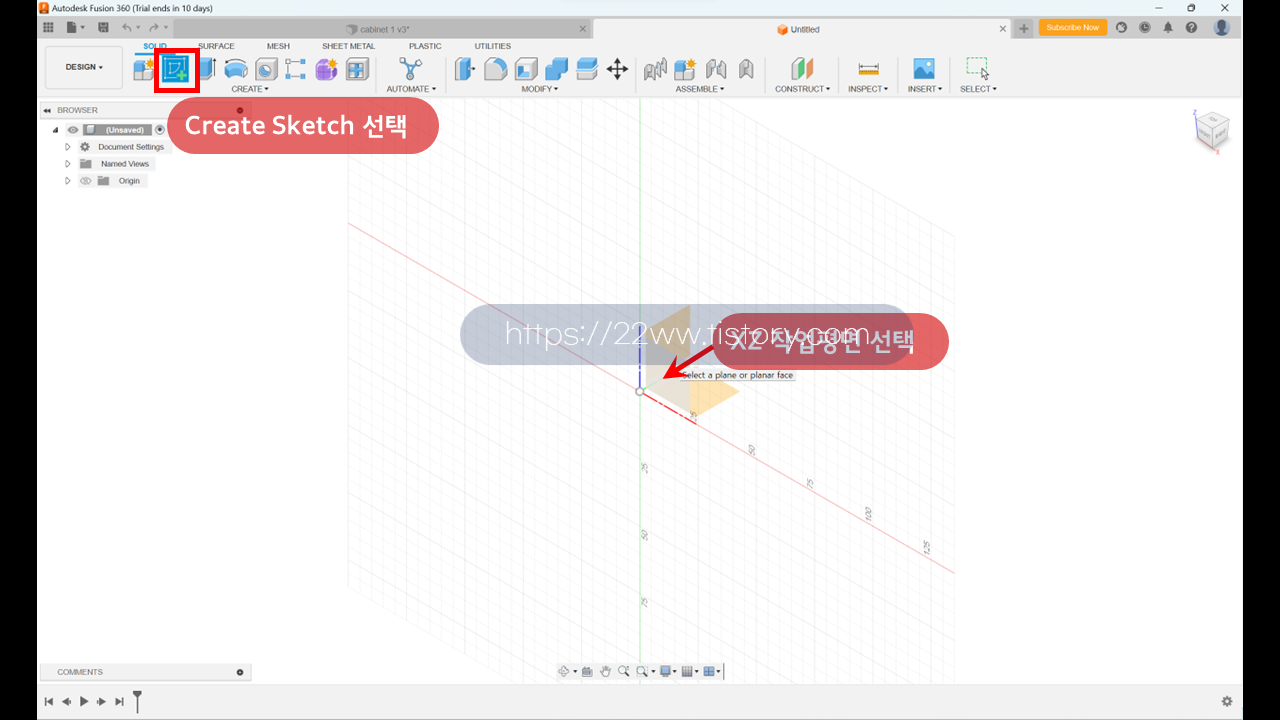1280x720 pixels.
Task: Open the job status clock icon
Action: click(x=1145, y=28)
